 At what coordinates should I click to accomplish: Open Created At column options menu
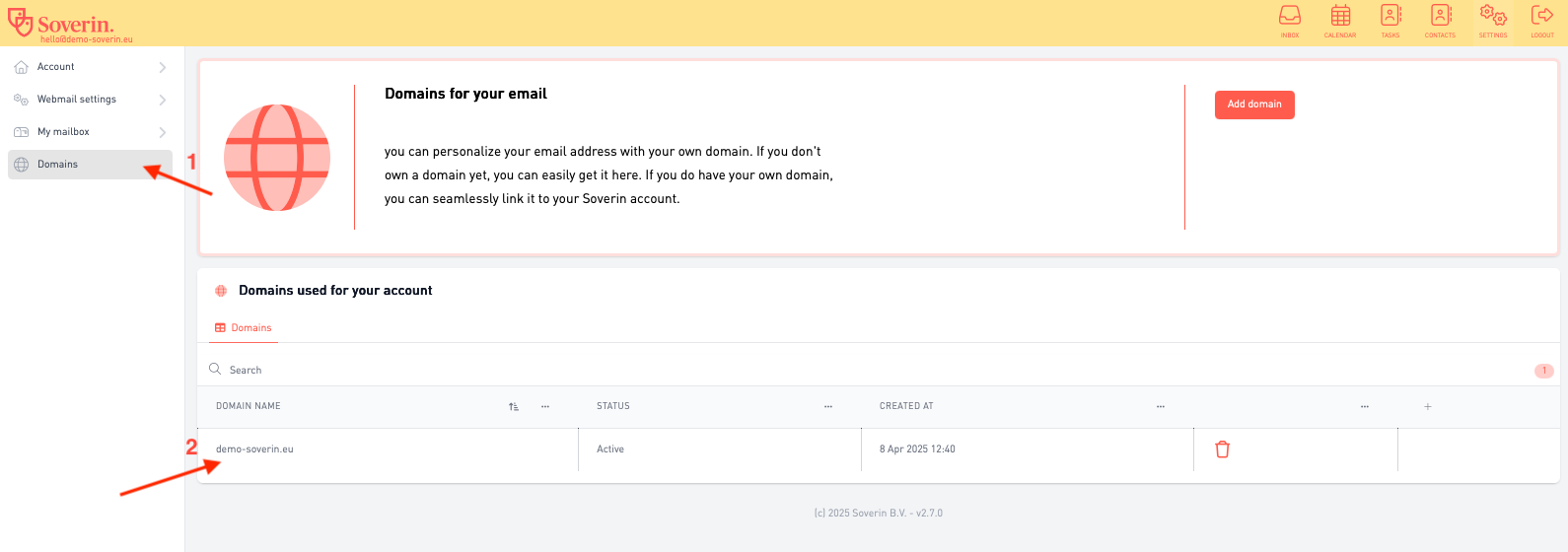tap(1161, 406)
